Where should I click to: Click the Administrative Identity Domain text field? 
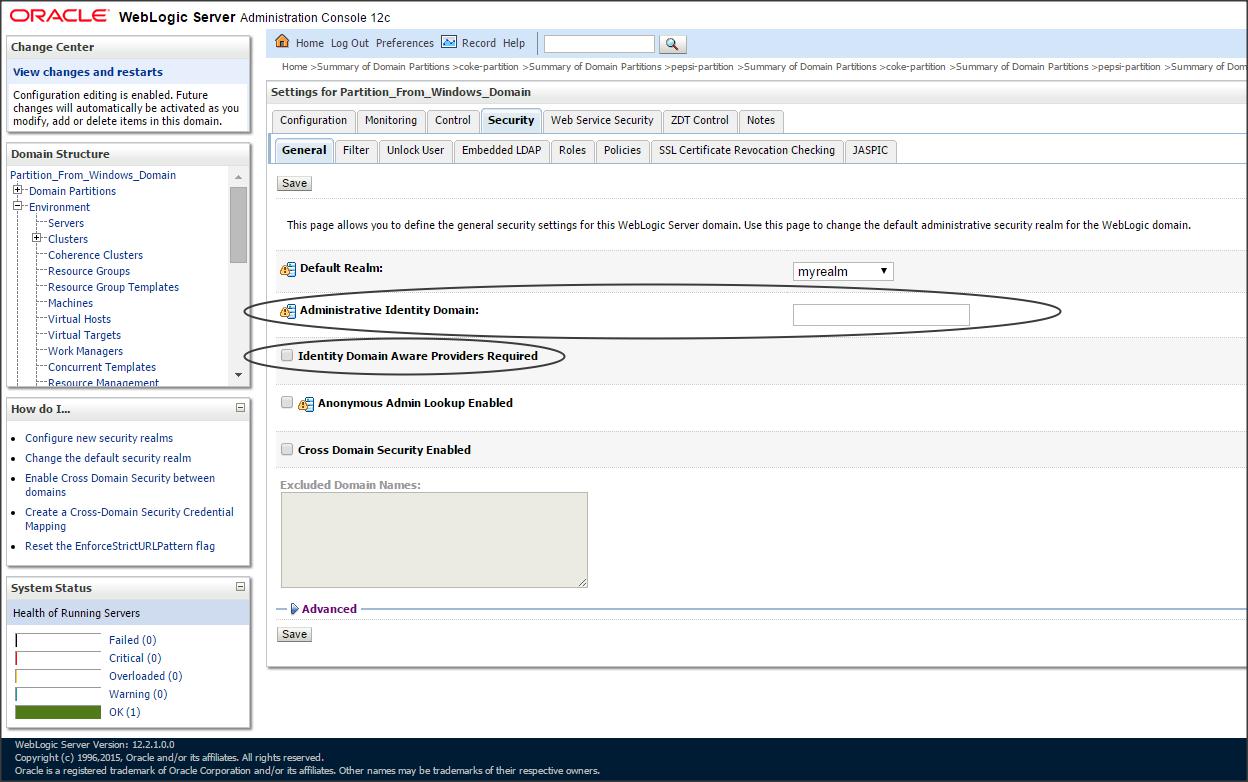[x=881, y=315]
